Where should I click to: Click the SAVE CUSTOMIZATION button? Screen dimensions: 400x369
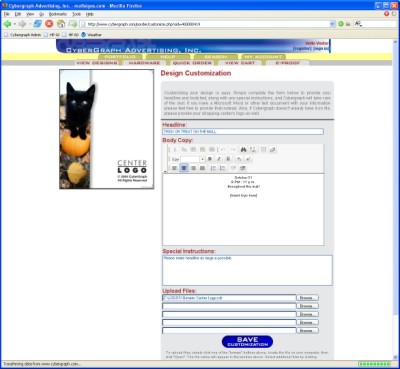pos(247,342)
